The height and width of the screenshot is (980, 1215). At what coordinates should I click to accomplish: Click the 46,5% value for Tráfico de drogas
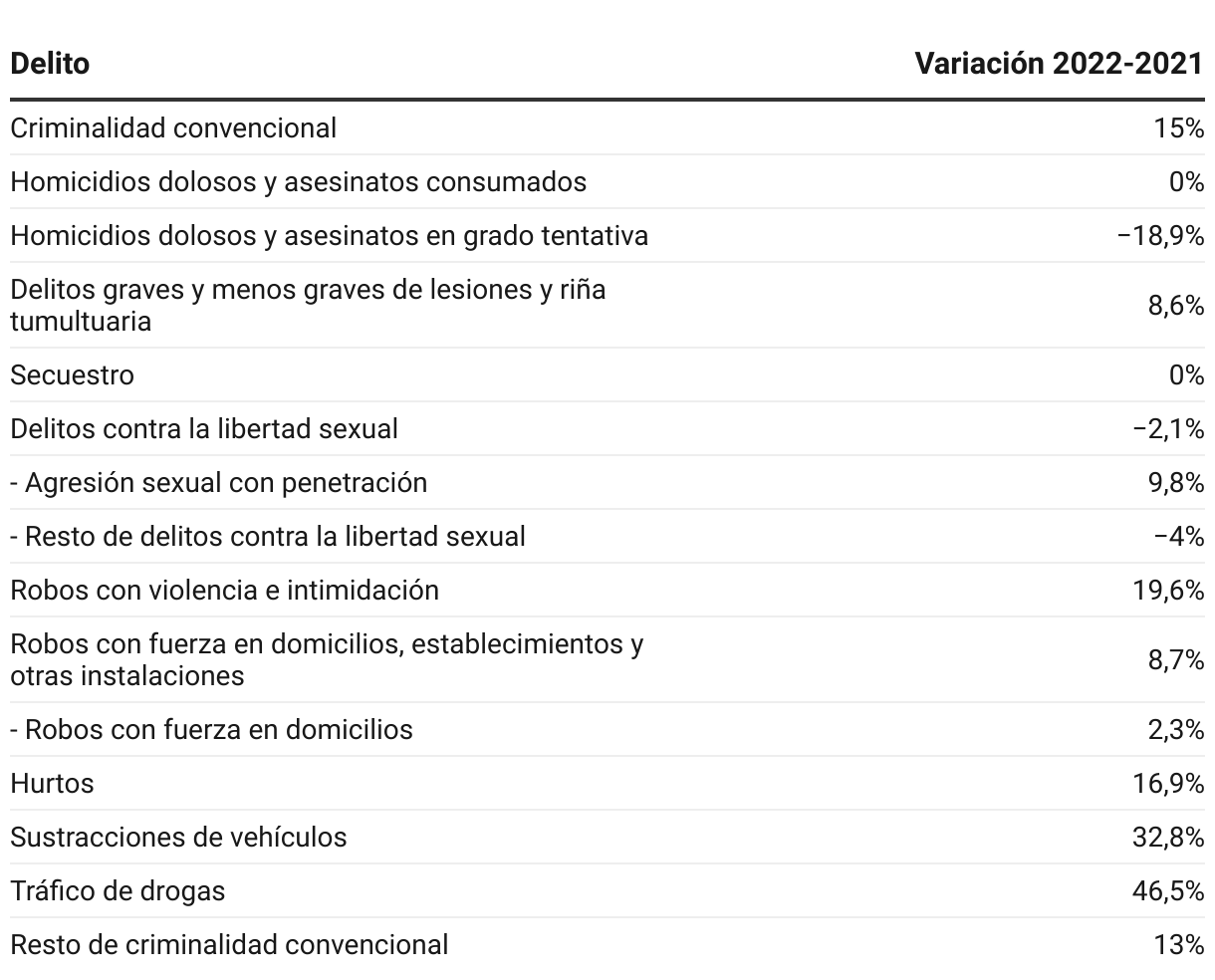[x=1168, y=890]
